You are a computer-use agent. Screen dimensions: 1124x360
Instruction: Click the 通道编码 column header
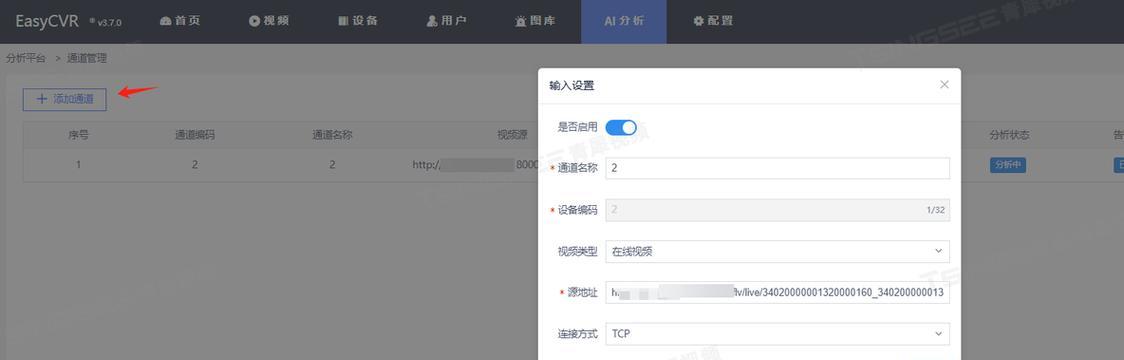pyautogui.click(x=195, y=135)
